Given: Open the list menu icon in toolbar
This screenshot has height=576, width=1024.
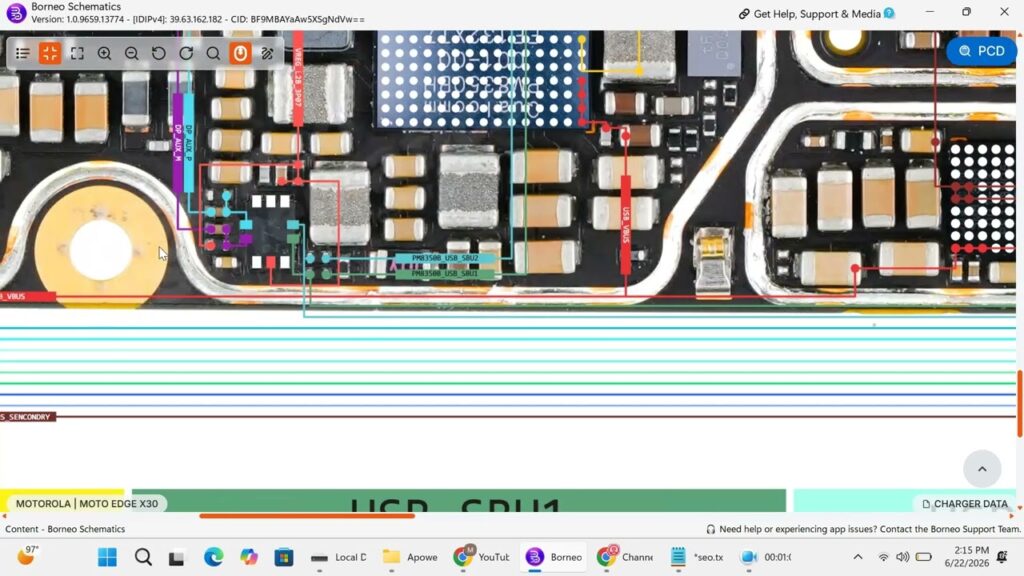Looking at the screenshot, I should [x=23, y=54].
